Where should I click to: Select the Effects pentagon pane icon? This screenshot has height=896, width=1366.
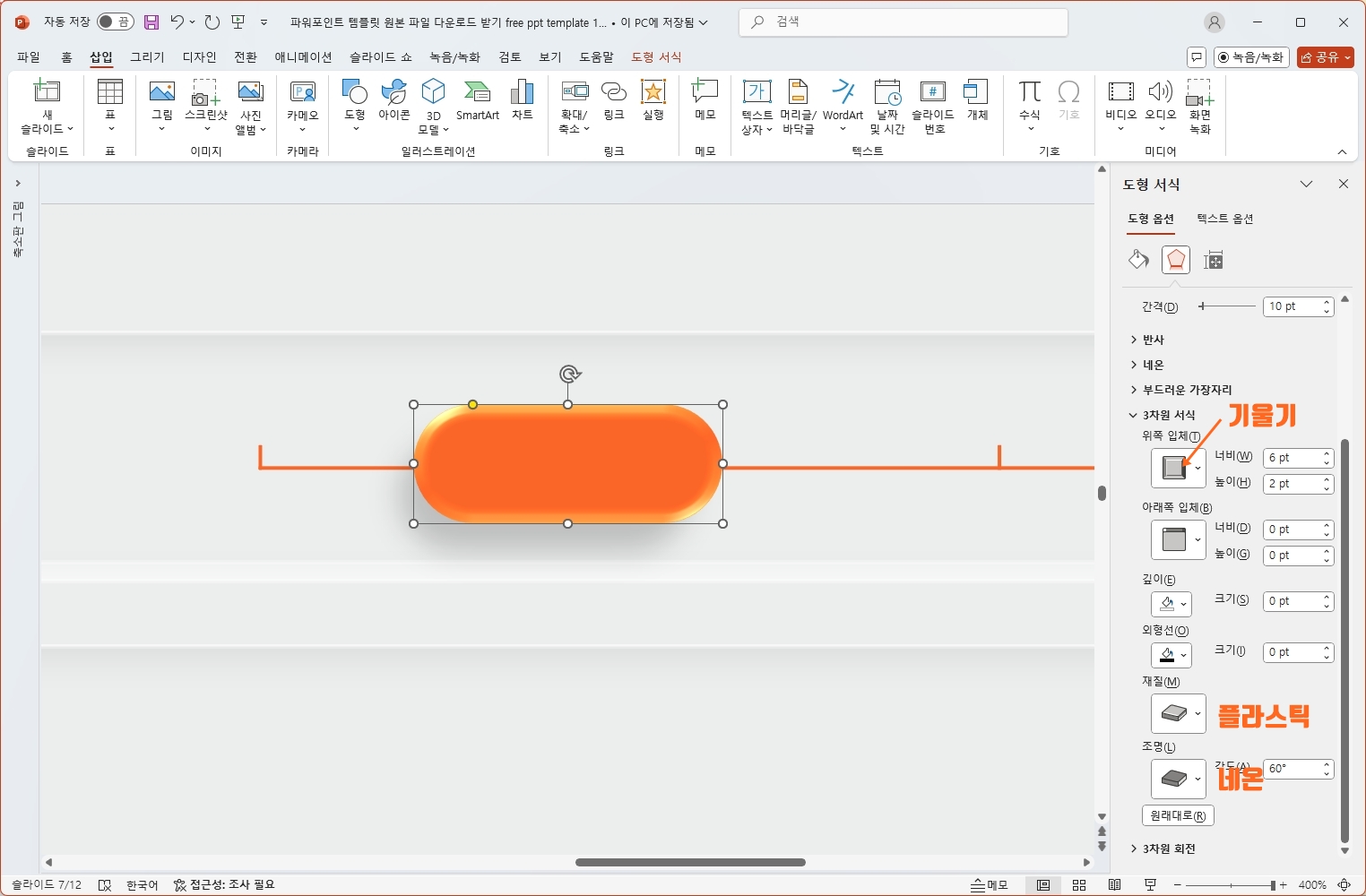[x=1176, y=260]
